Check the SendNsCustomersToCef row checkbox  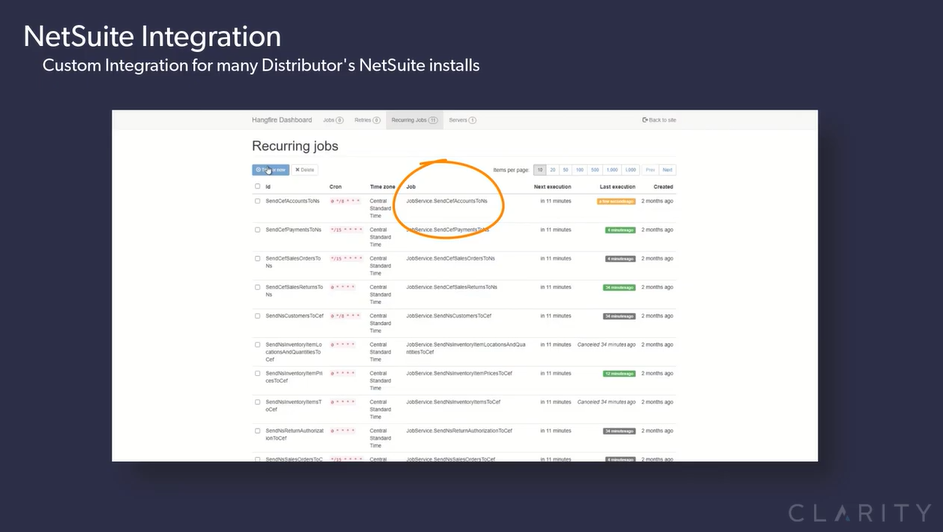257,316
